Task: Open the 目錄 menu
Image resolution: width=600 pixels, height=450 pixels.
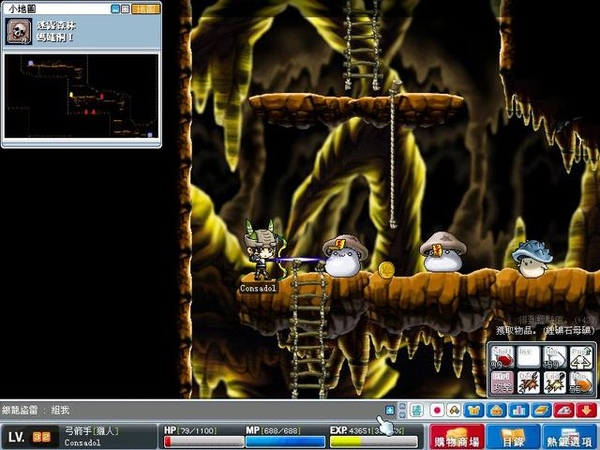Action: click(513, 437)
